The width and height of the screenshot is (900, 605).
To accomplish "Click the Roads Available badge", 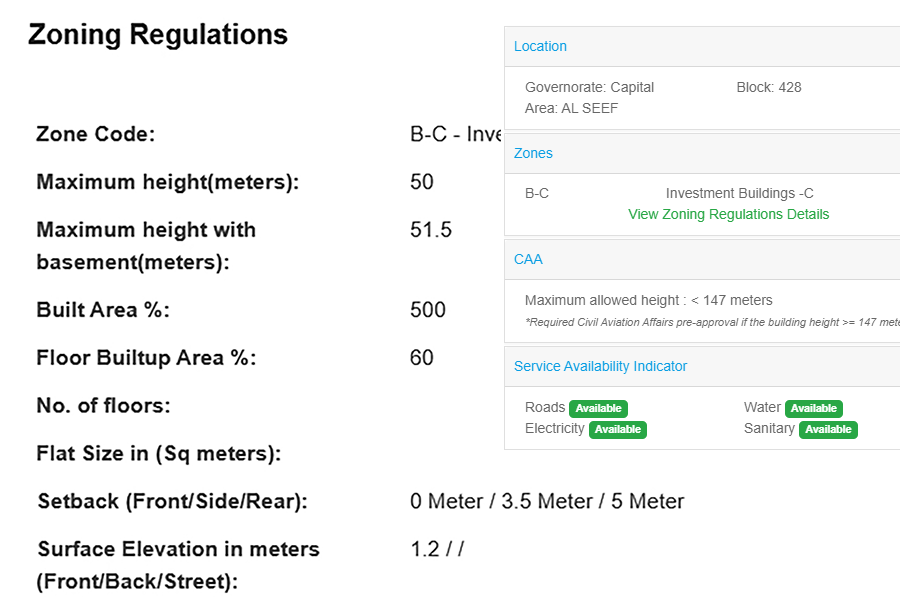I will click(x=598, y=408).
